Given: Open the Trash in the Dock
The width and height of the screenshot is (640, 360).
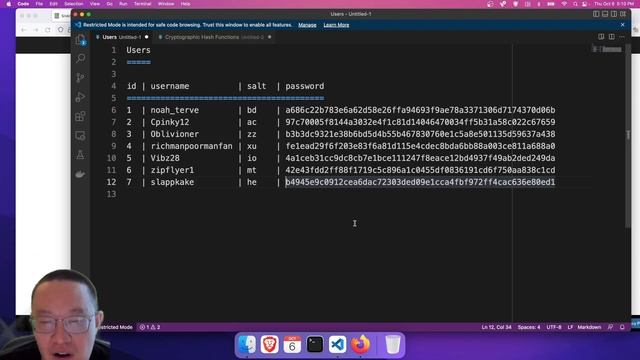Looking at the screenshot, I should point(393,344).
